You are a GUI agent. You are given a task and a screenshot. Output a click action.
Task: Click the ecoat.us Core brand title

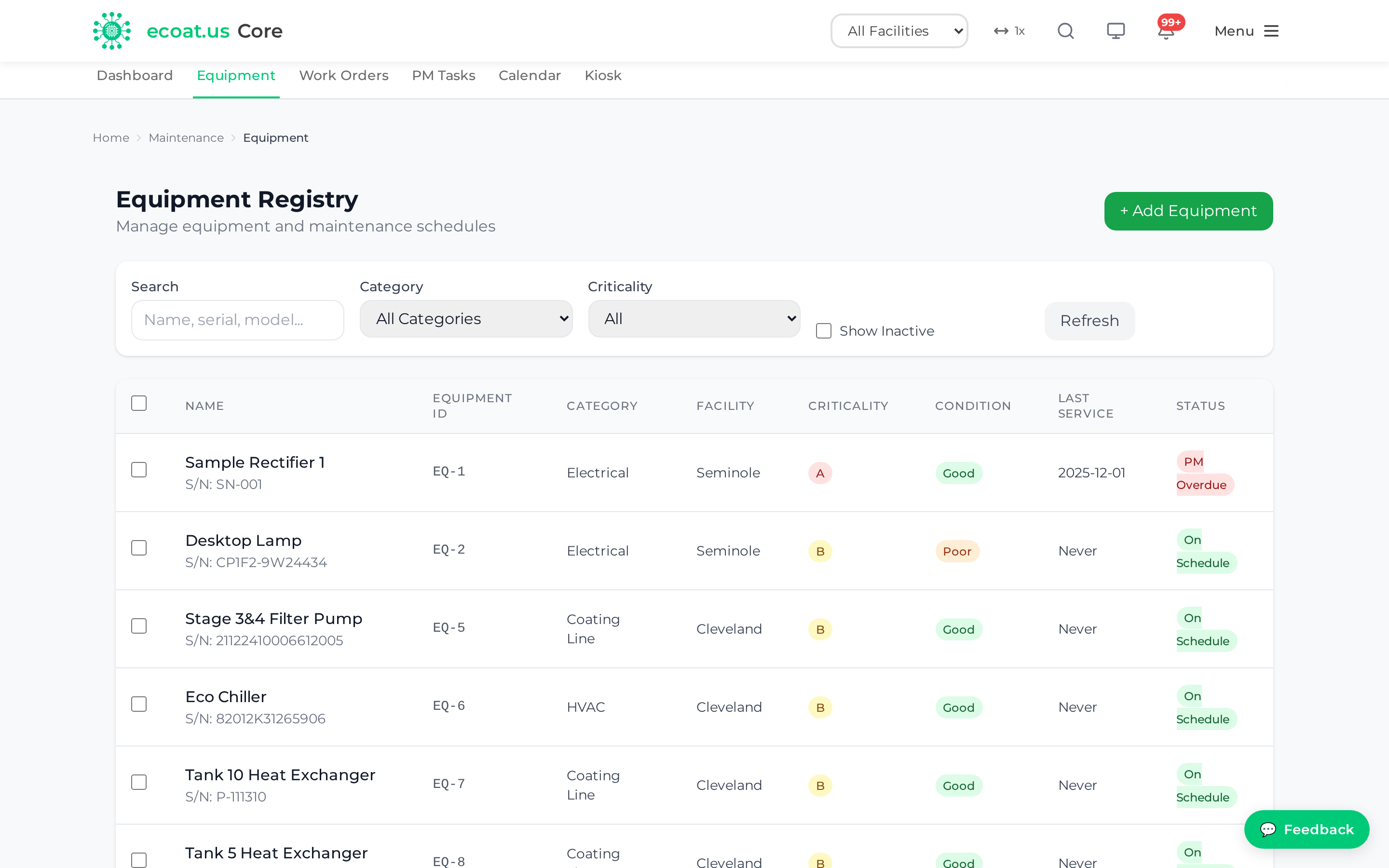215,31
